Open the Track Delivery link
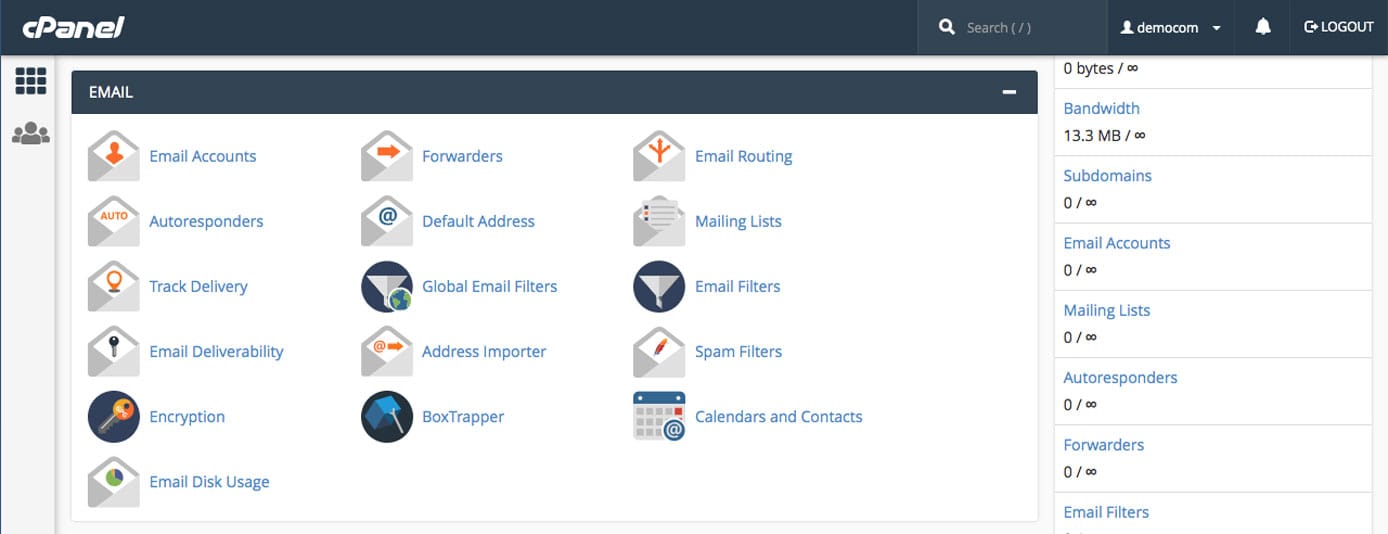1388x534 pixels. 198,286
